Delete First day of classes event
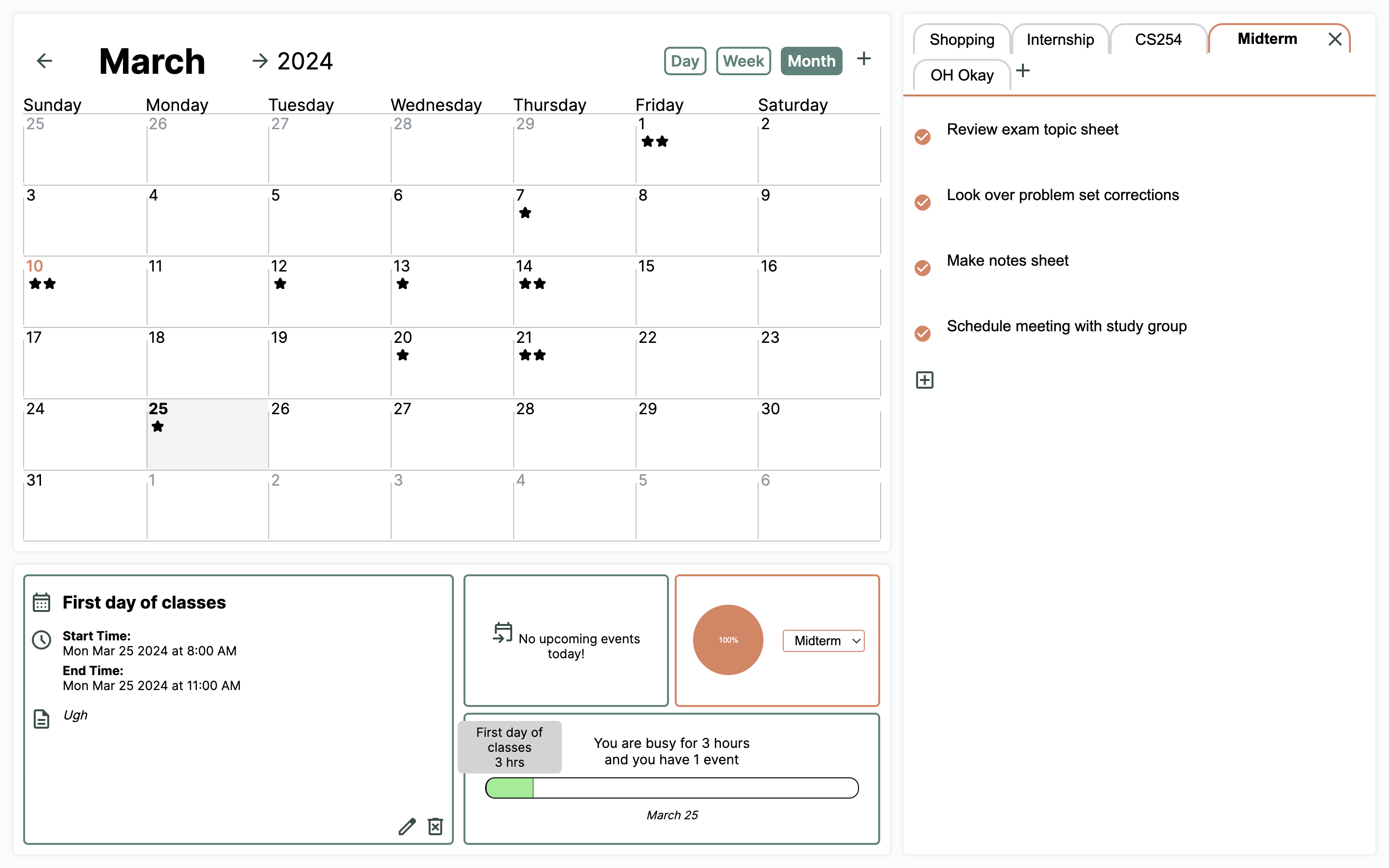 click(435, 826)
